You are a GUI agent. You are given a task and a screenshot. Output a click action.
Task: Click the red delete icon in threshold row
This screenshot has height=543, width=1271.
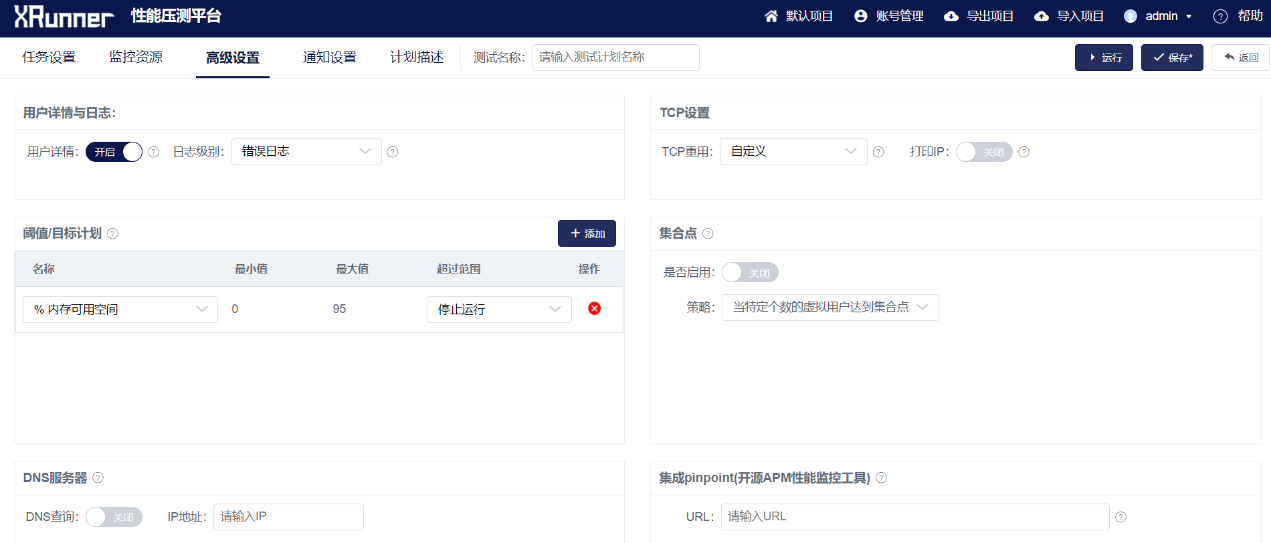click(594, 309)
